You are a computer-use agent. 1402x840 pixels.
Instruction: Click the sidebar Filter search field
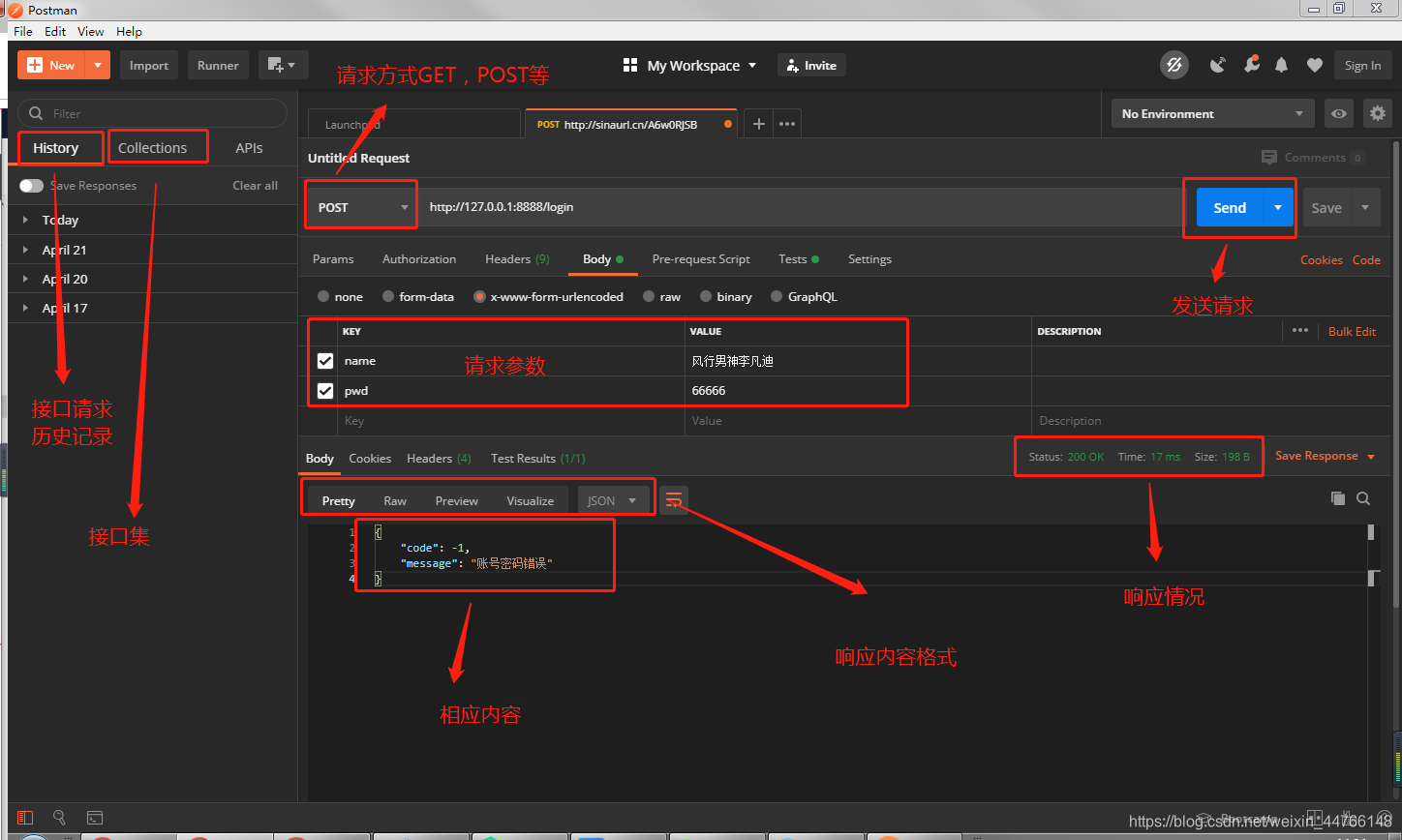point(153,113)
